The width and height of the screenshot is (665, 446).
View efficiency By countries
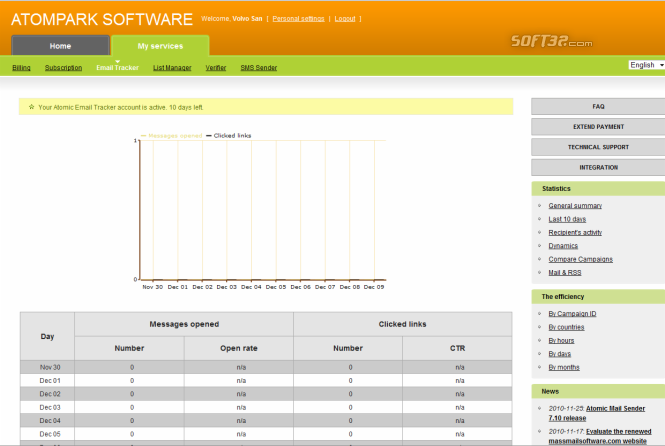point(566,327)
